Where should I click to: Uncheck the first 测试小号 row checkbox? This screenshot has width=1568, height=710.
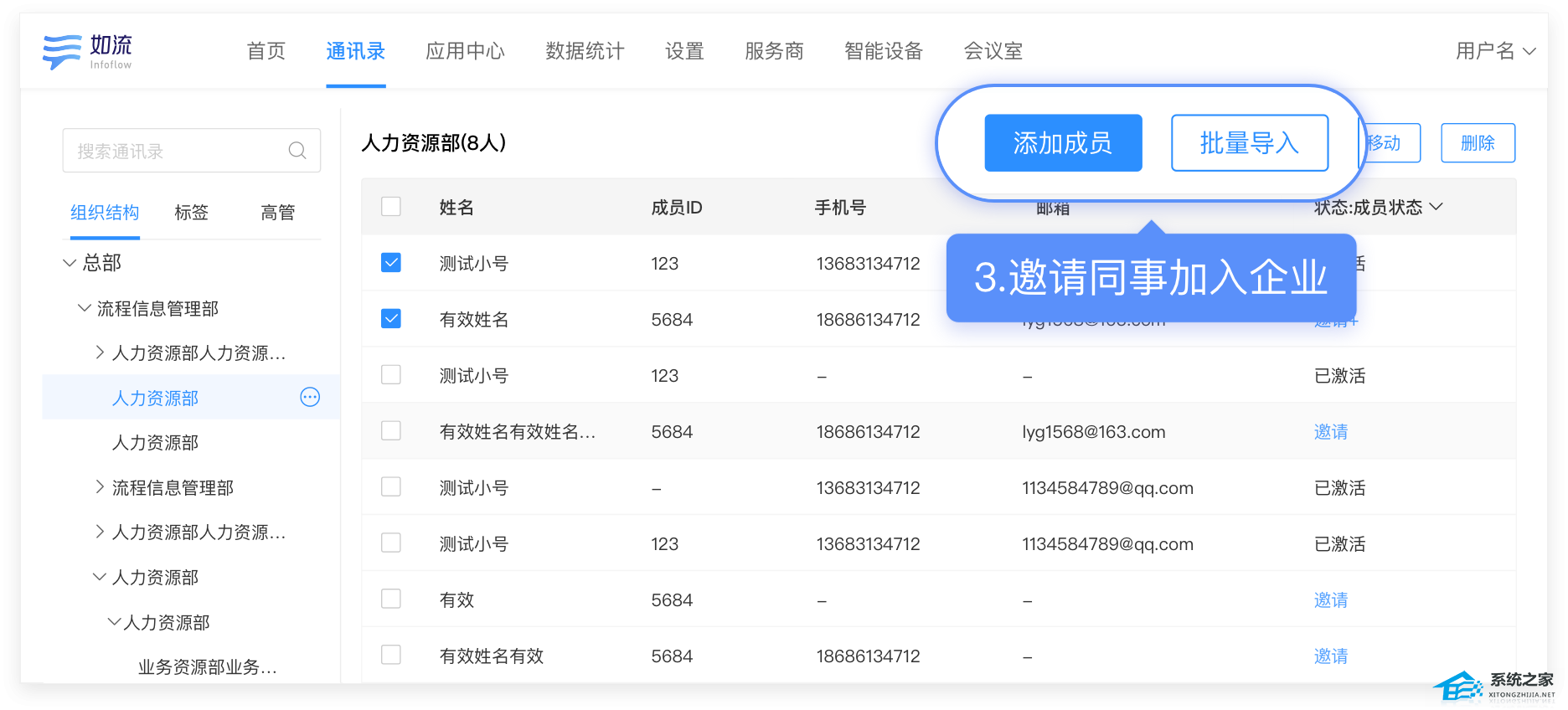391,263
